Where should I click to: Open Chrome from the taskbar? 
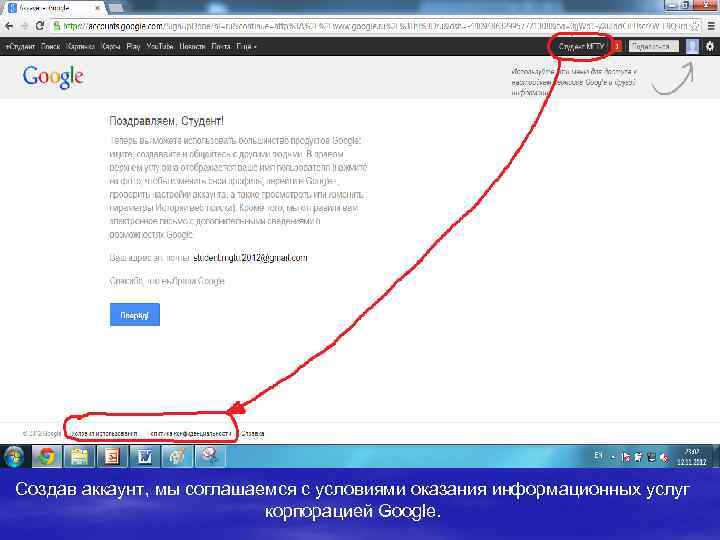(x=47, y=457)
